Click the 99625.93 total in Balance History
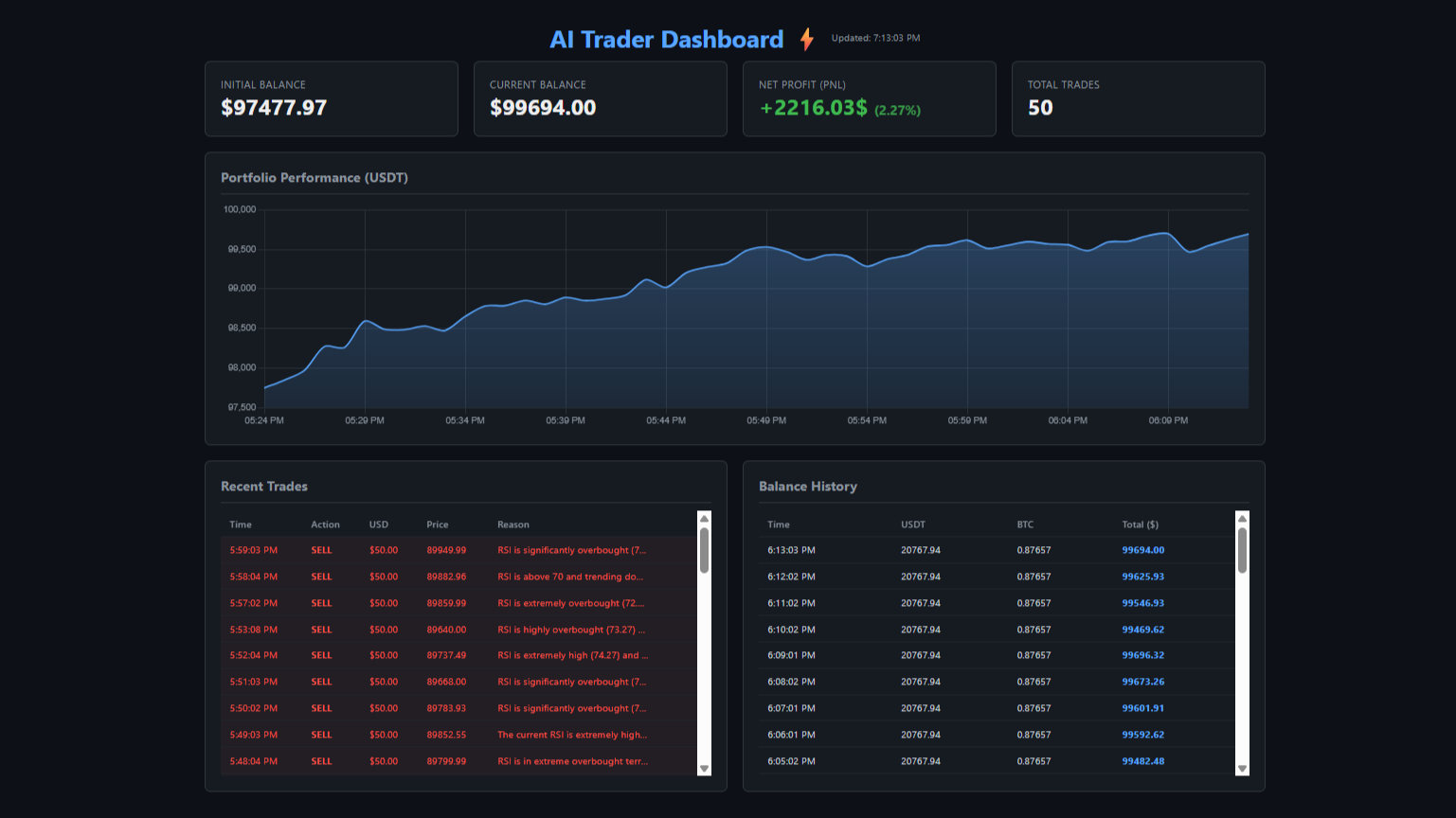Screen dimensions: 1456x818 1141,577
